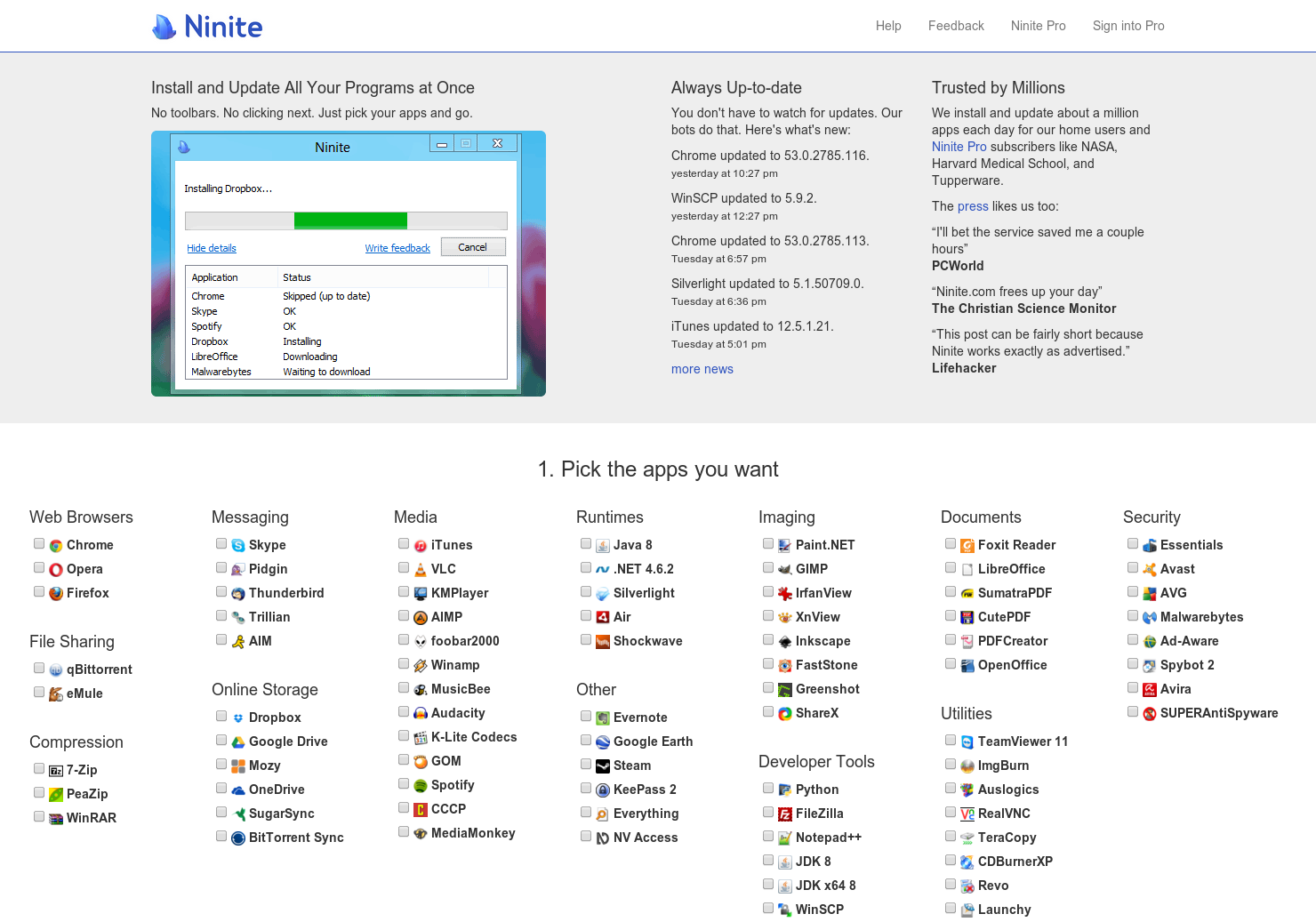Click the 7-Zip icon
The image size is (1316, 922).
click(x=56, y=771)
